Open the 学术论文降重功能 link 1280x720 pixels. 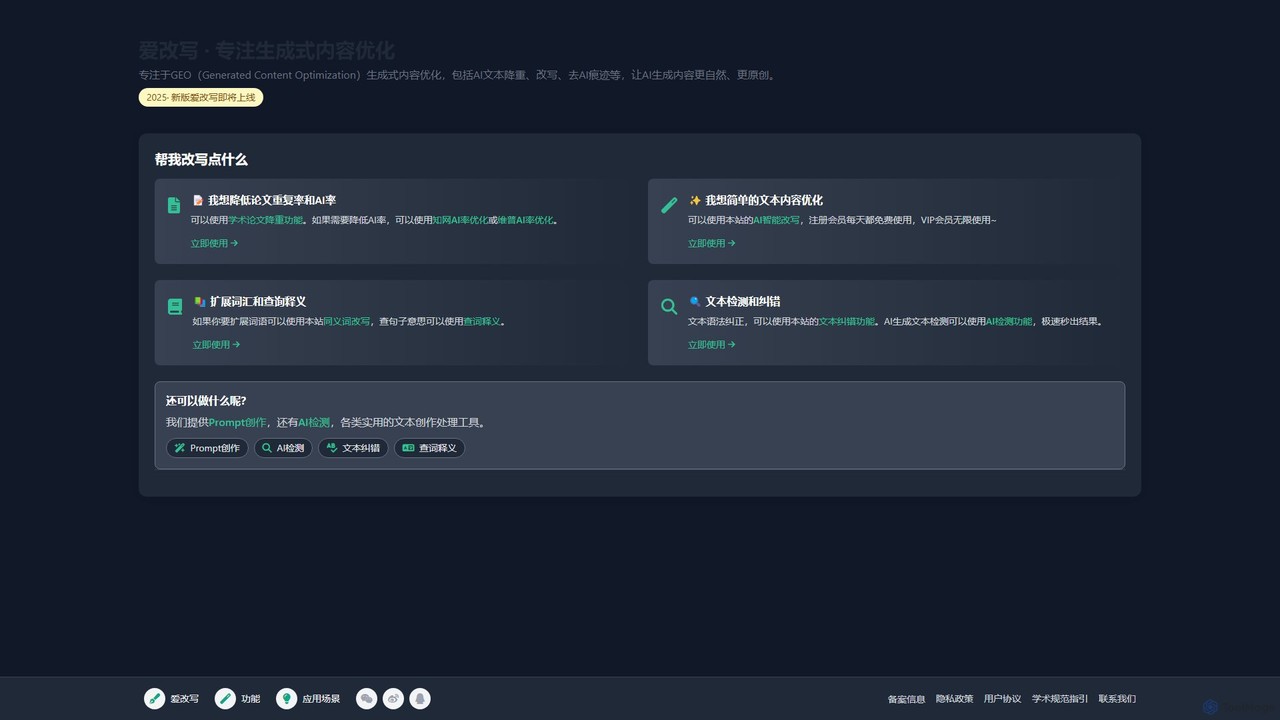coord(266,220)
